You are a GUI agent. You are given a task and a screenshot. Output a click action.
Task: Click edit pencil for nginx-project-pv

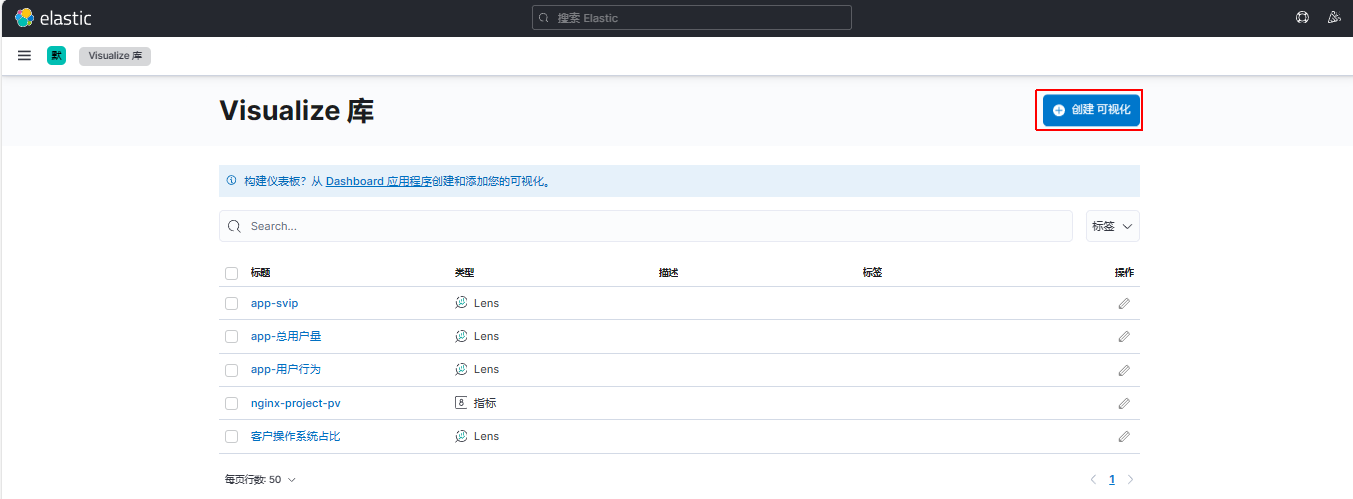click(1124, 403)
